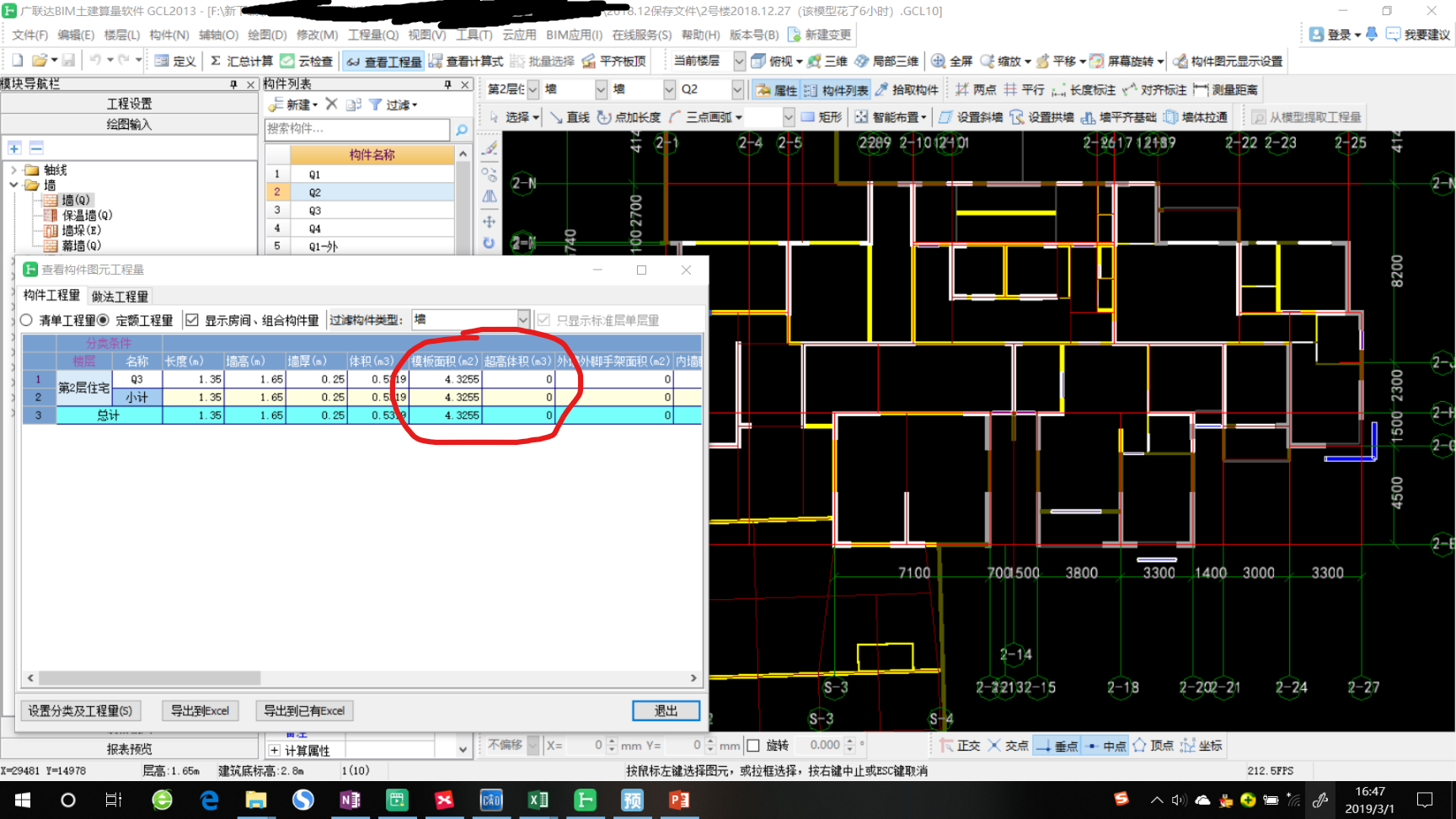Toggle 交点 intersection snap

[x=1008, y=745]
